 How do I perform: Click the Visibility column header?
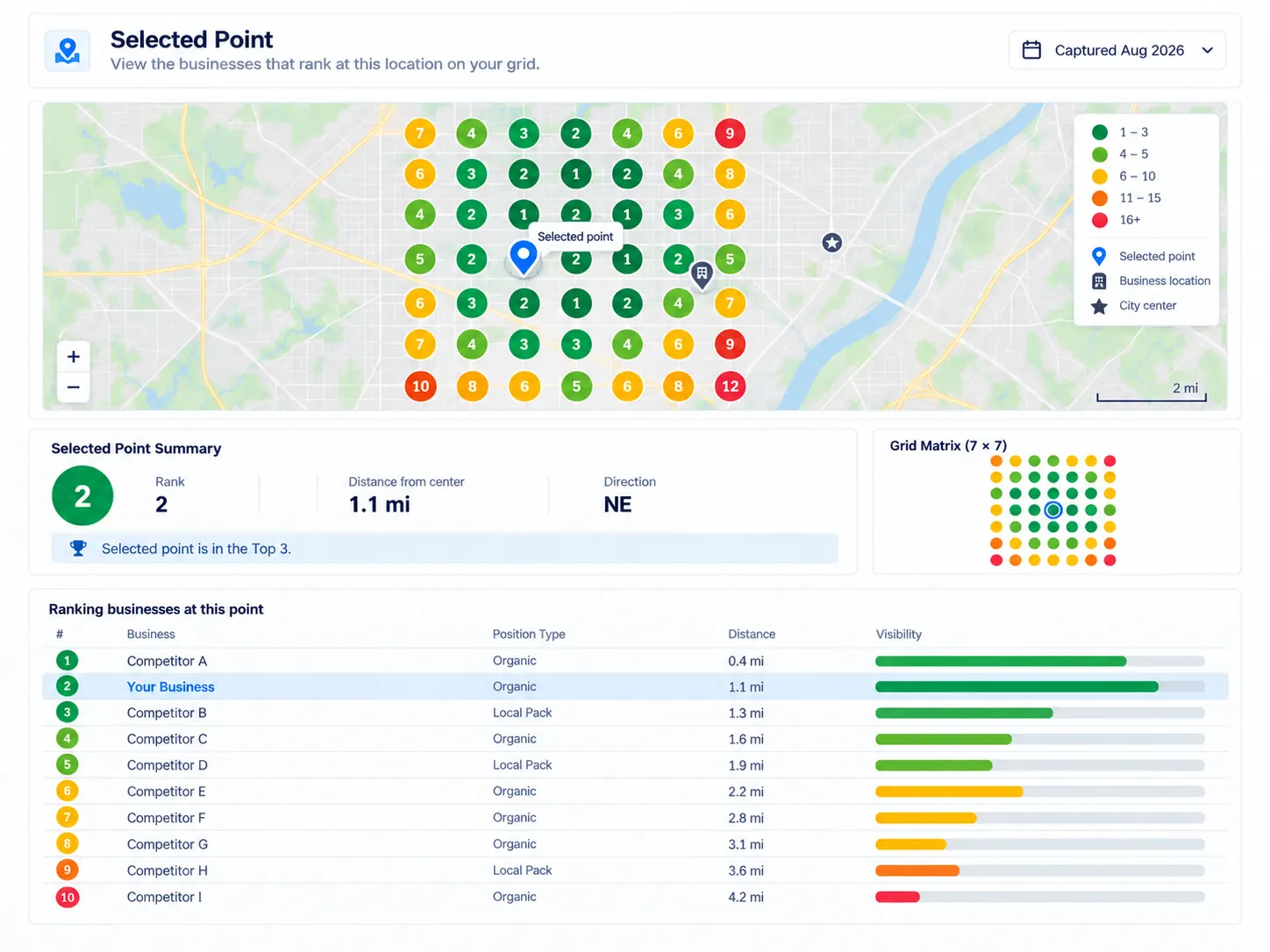(899, 634)
